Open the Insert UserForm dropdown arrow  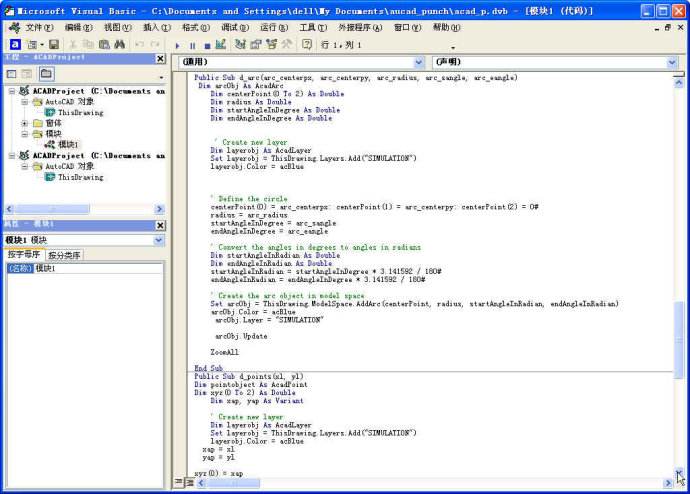(42, 45)
